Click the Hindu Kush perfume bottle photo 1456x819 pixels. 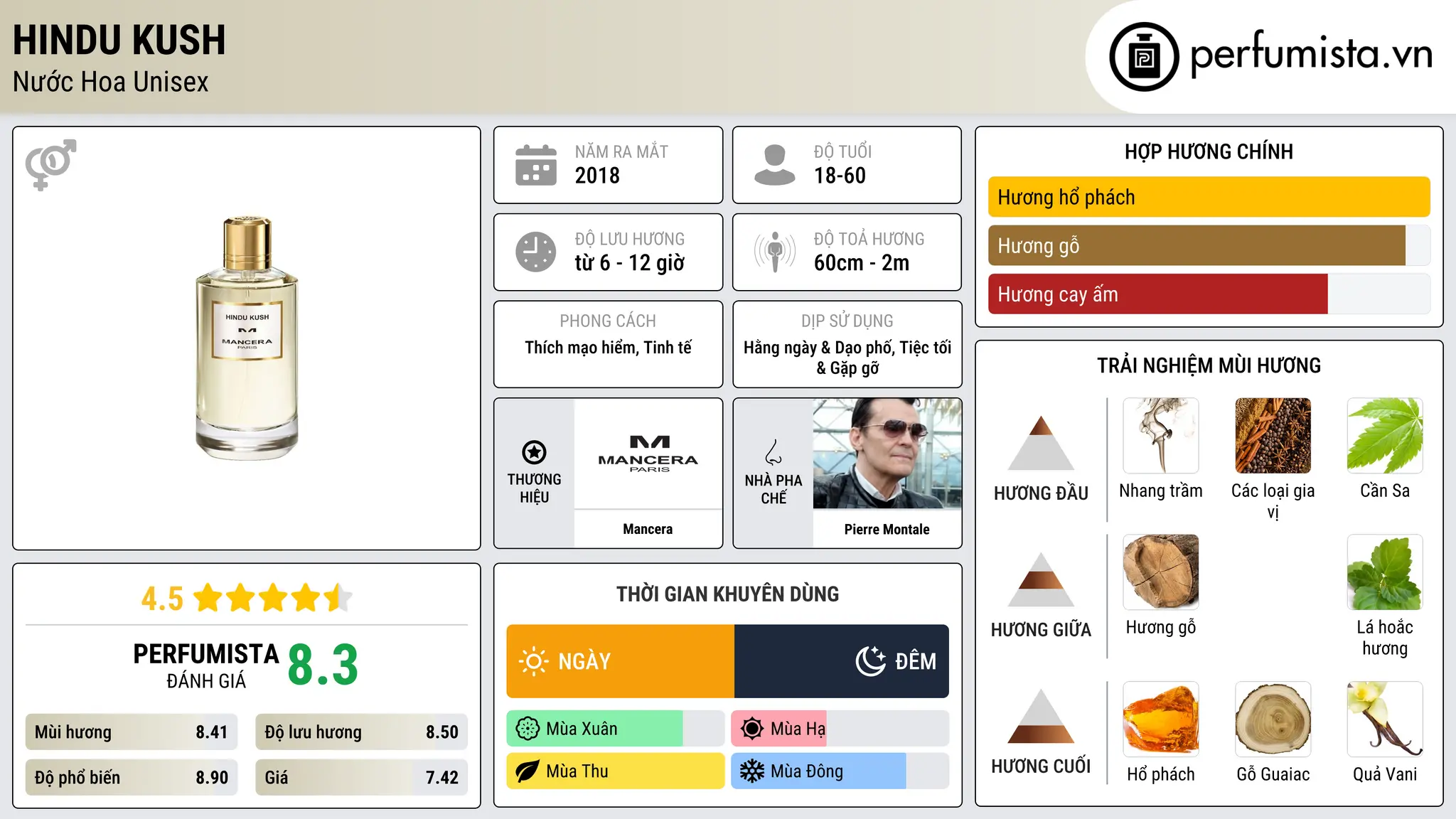[247, 338]
